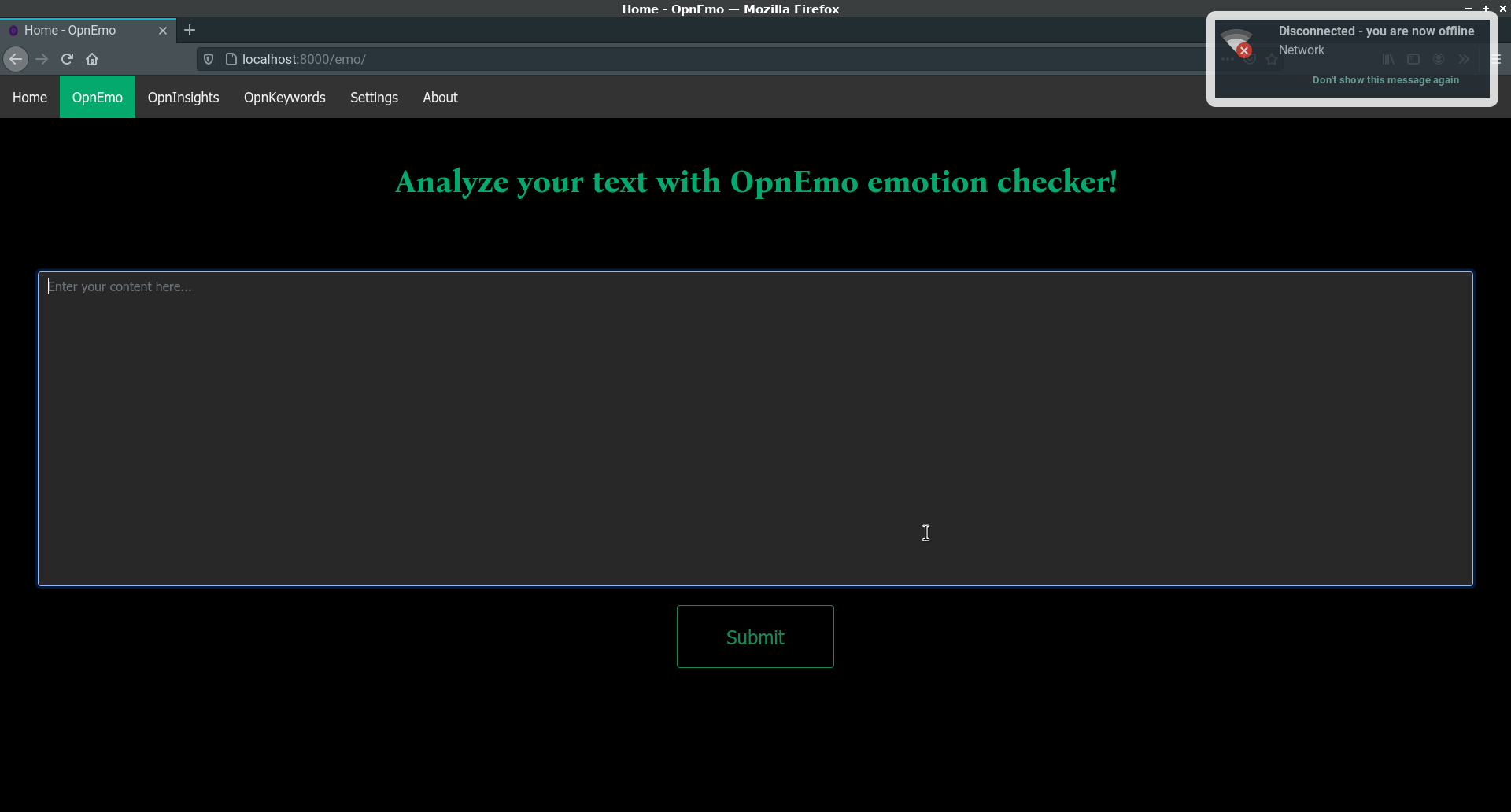1511x812 pixels.
Task: Open the Settings page
Action: (374, 97)
